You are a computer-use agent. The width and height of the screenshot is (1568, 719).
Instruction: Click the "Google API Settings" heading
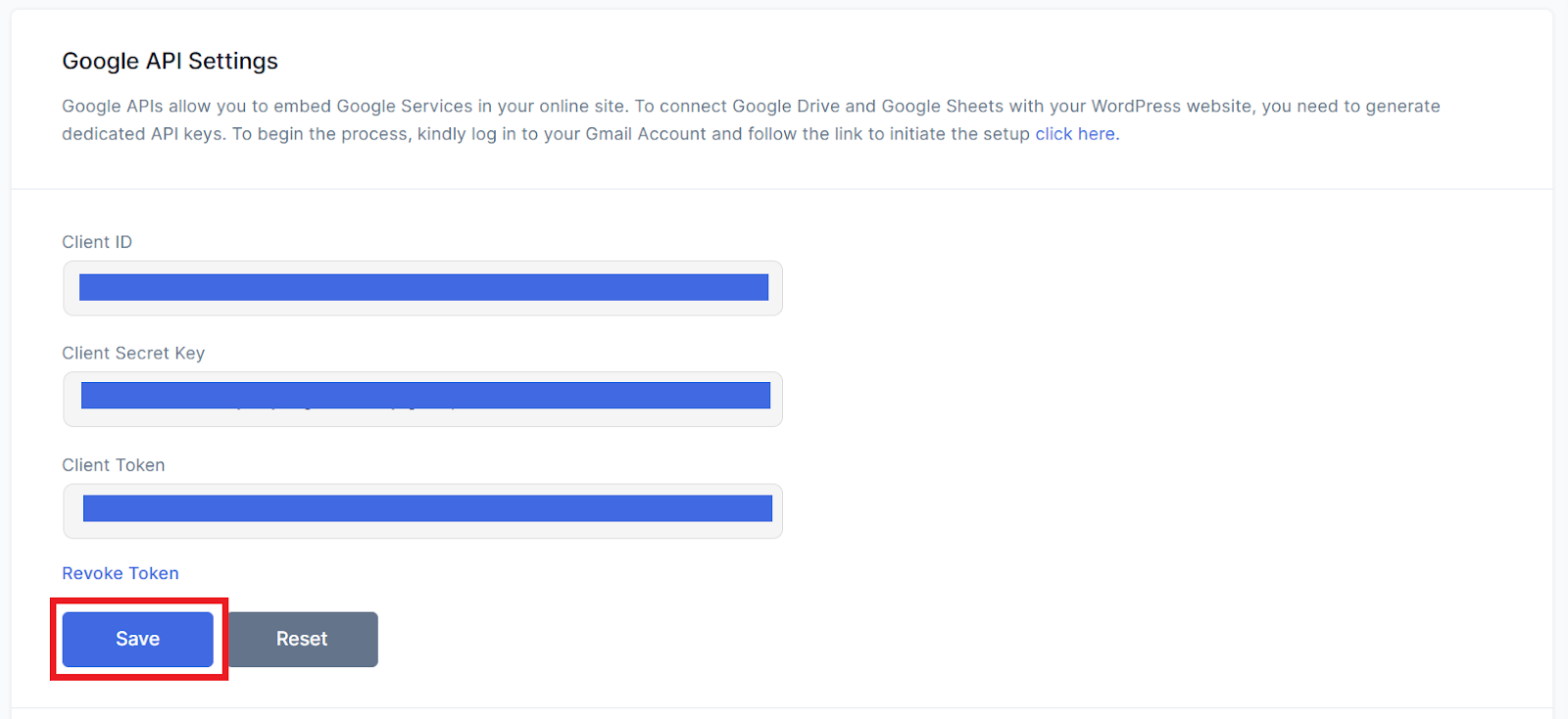click(170, 61)
